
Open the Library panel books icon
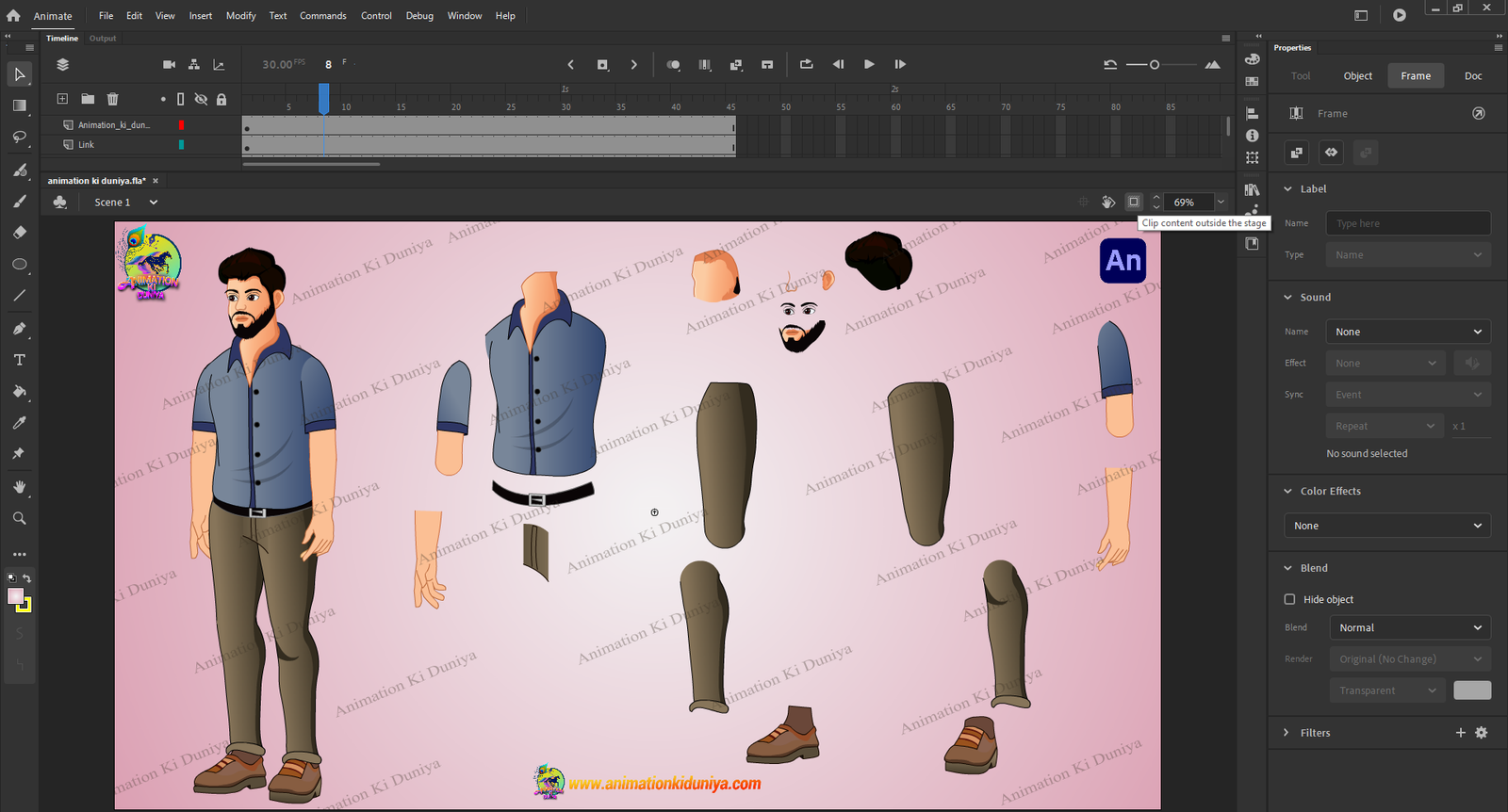1252,189
